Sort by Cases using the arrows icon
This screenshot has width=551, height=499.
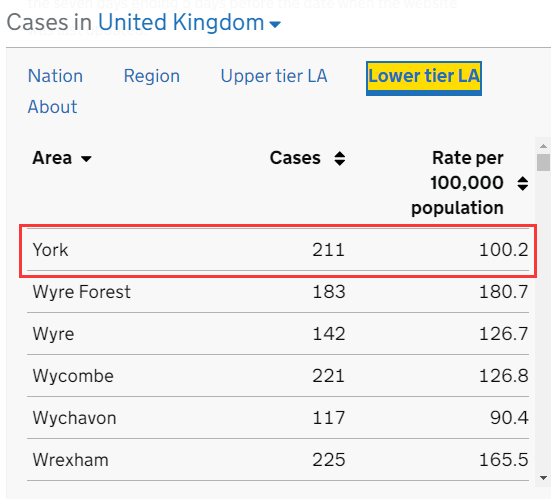339,158
